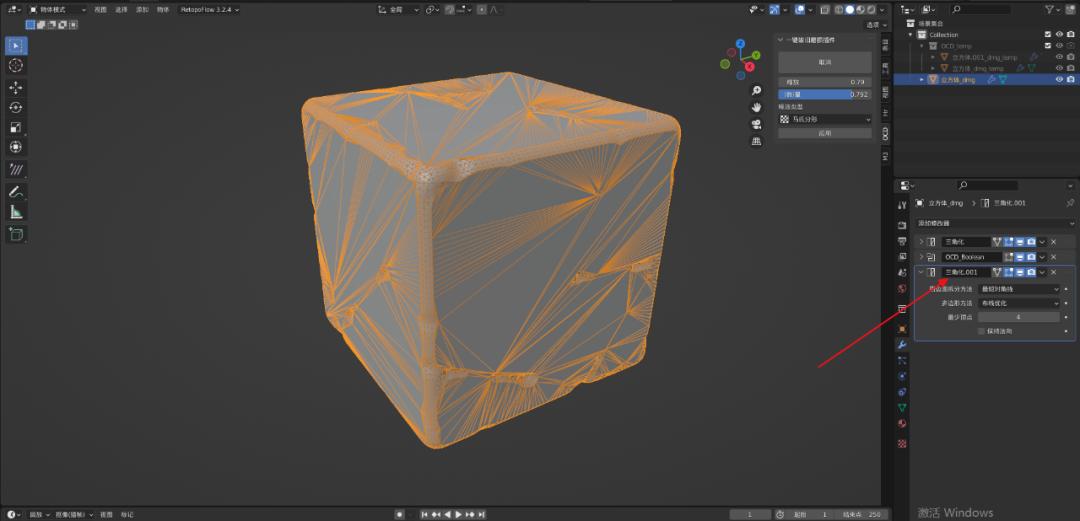Adjust the blue 0.792 value slider
The height and width of the screenshot is (521, 1080).
[x=824, y=94]
